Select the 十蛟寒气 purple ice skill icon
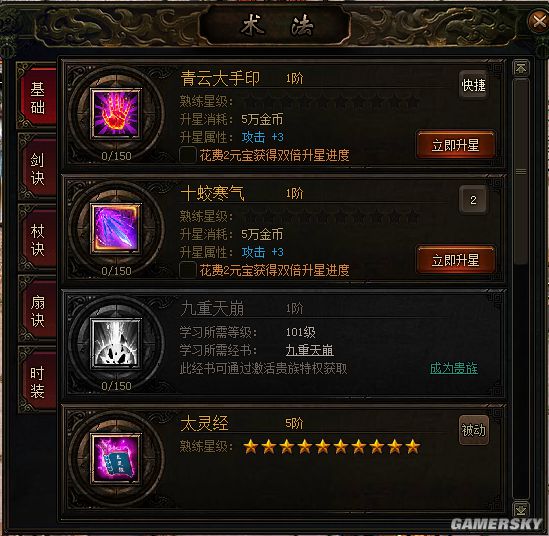Image resolution: width=549 pixels, height=536 pixels. tap(116, 229)
